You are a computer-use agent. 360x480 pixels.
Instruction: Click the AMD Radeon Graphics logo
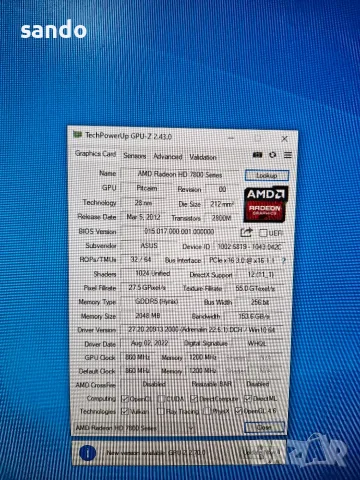tap(266, 204)
